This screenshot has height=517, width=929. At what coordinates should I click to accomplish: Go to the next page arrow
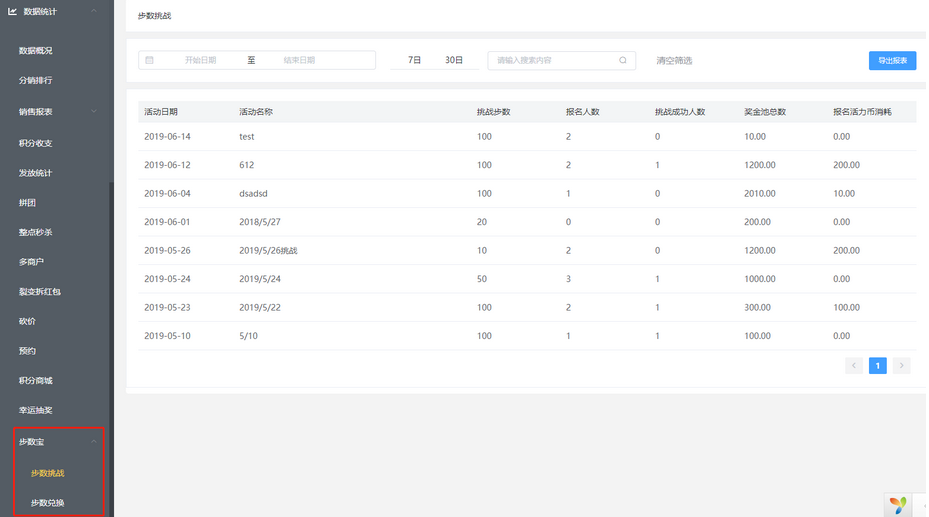901,366
